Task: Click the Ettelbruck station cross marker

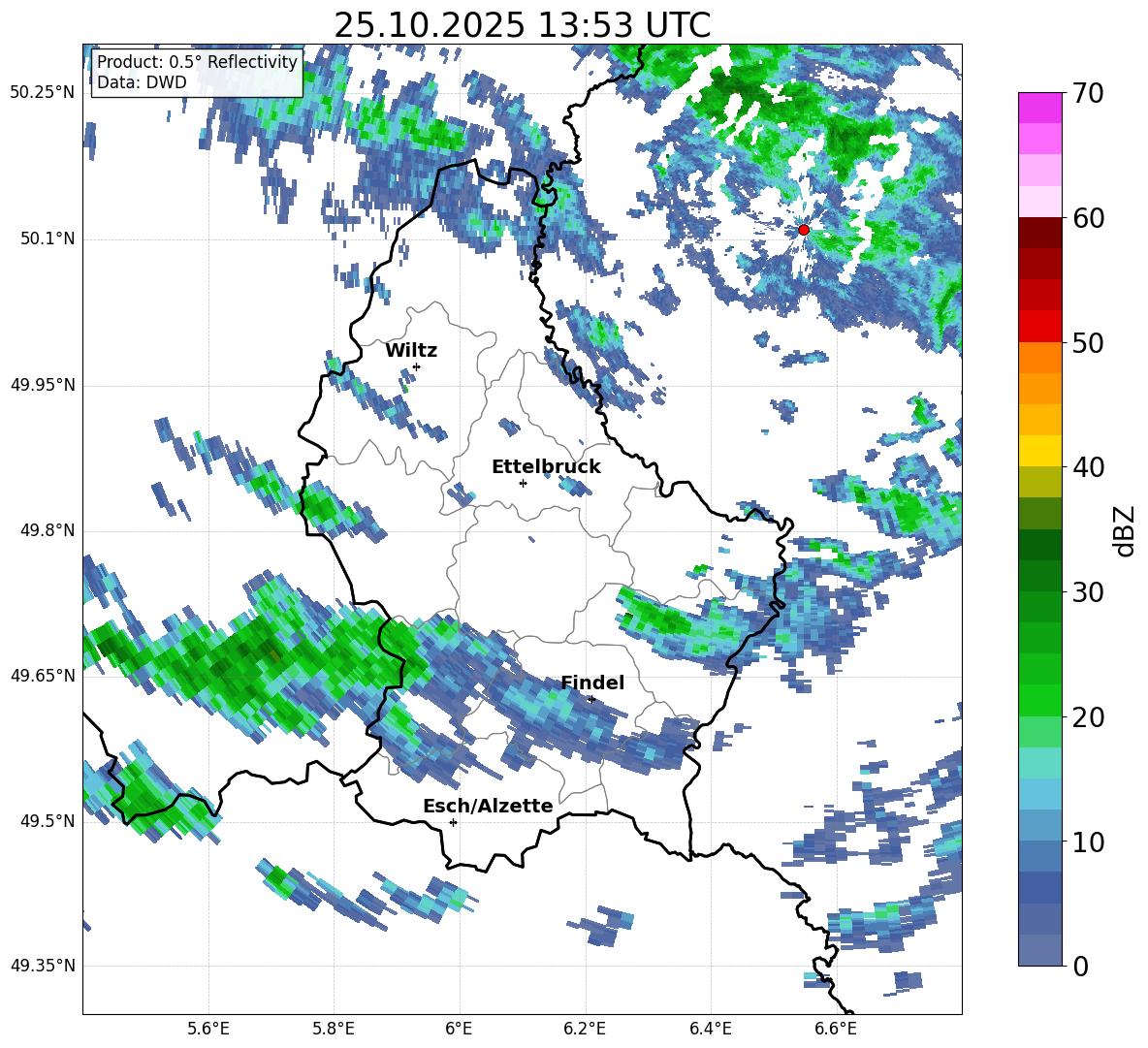Action: pos(523,483)
